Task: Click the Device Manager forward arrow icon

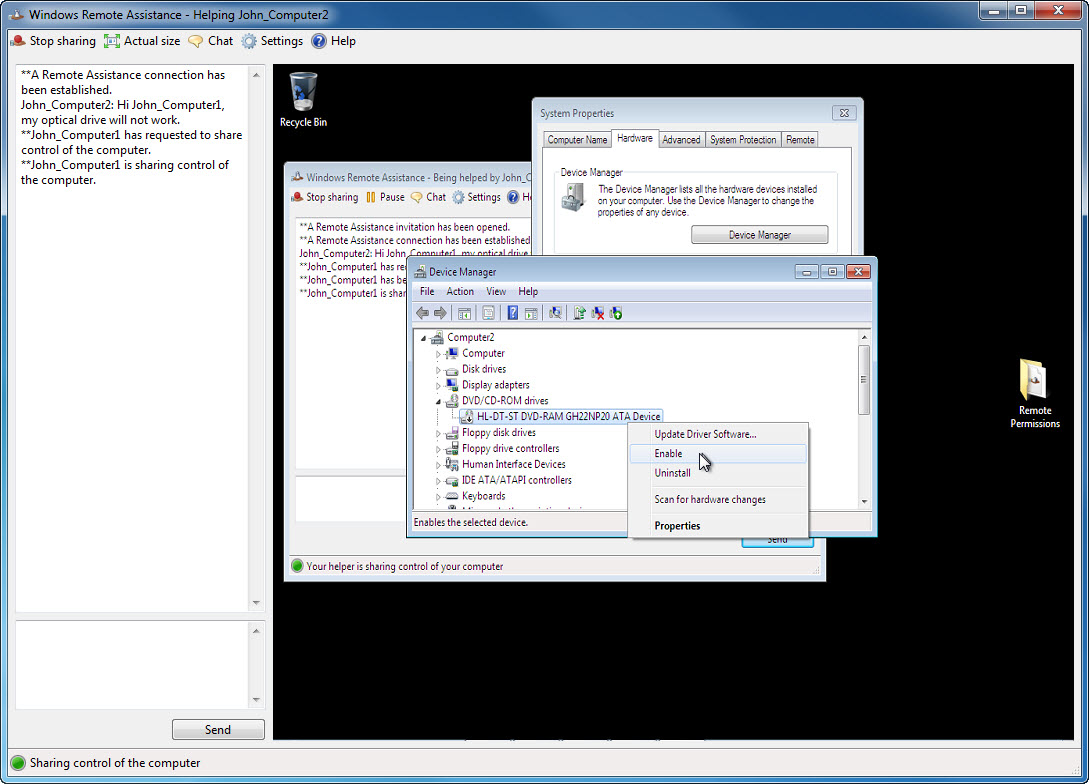Action: coord(440,313)
